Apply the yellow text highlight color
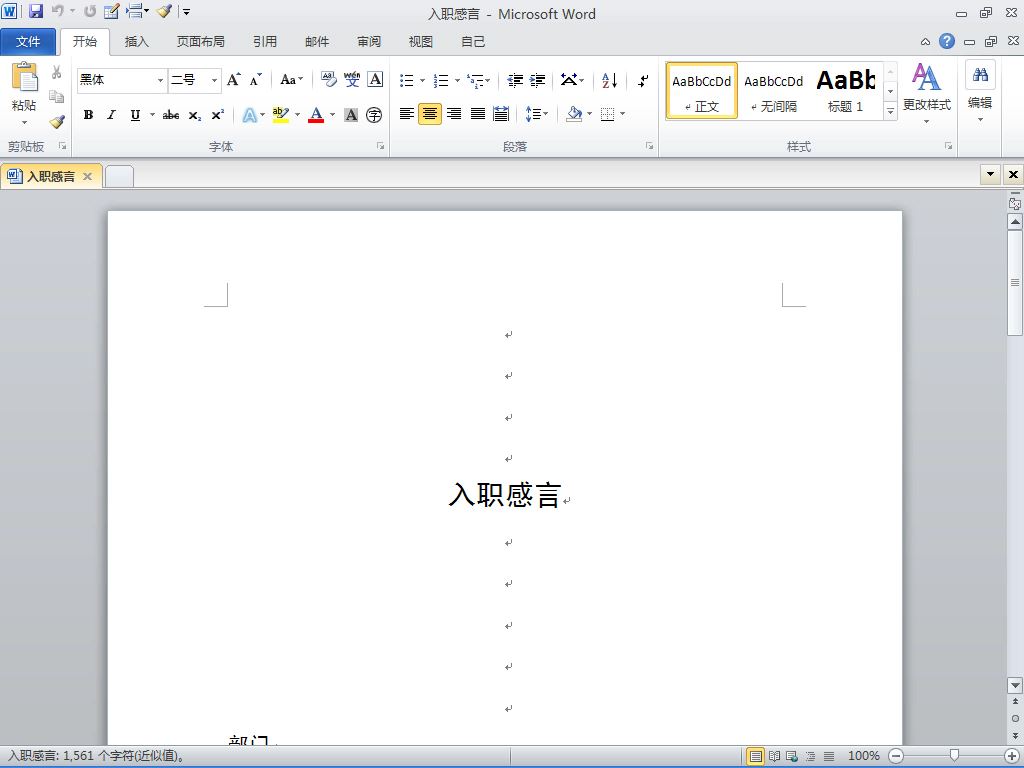This screenshot has width=1024, height=768. (281, 115)
